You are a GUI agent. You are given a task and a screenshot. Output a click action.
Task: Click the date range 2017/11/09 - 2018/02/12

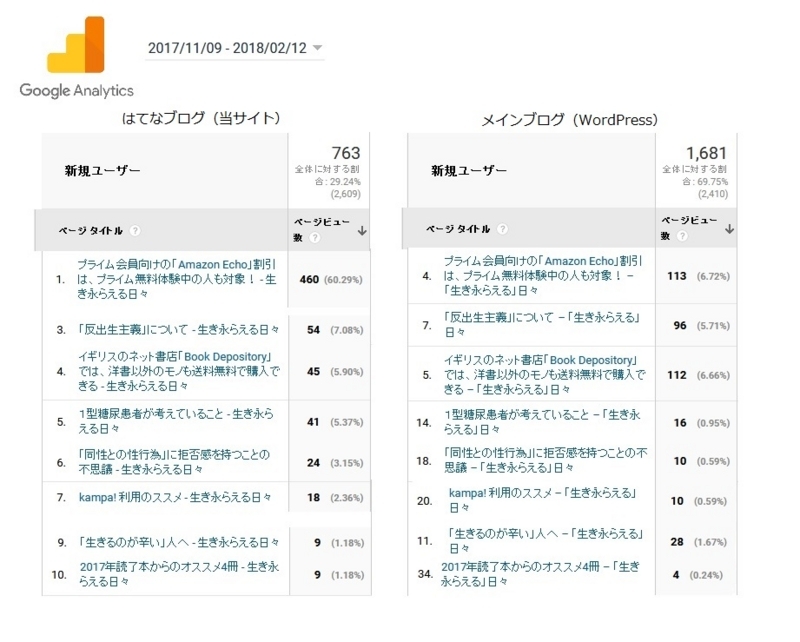(x=227, y=48)
